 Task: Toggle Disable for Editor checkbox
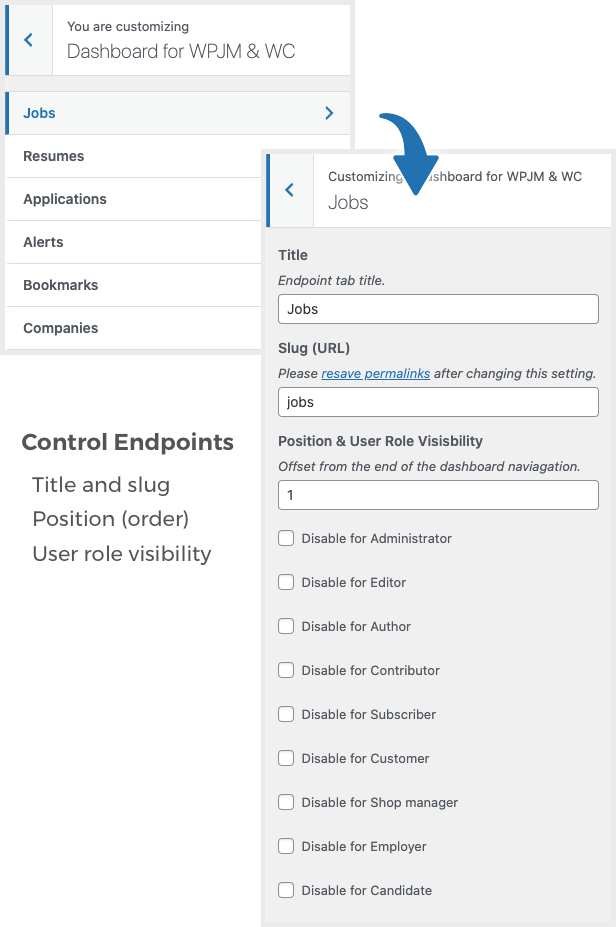click(286, 582)
